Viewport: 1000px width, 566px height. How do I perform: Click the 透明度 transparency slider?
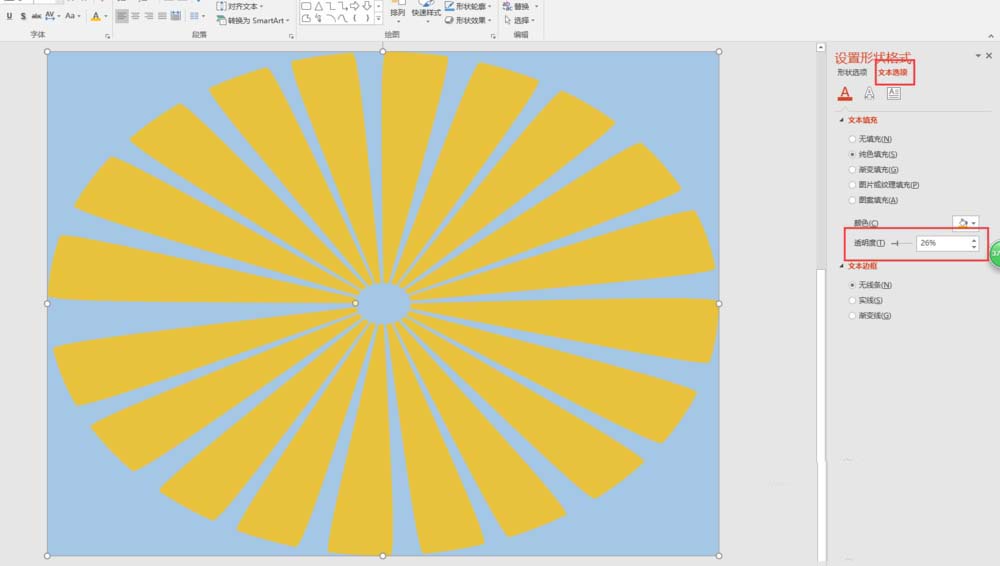click(901, 243)
